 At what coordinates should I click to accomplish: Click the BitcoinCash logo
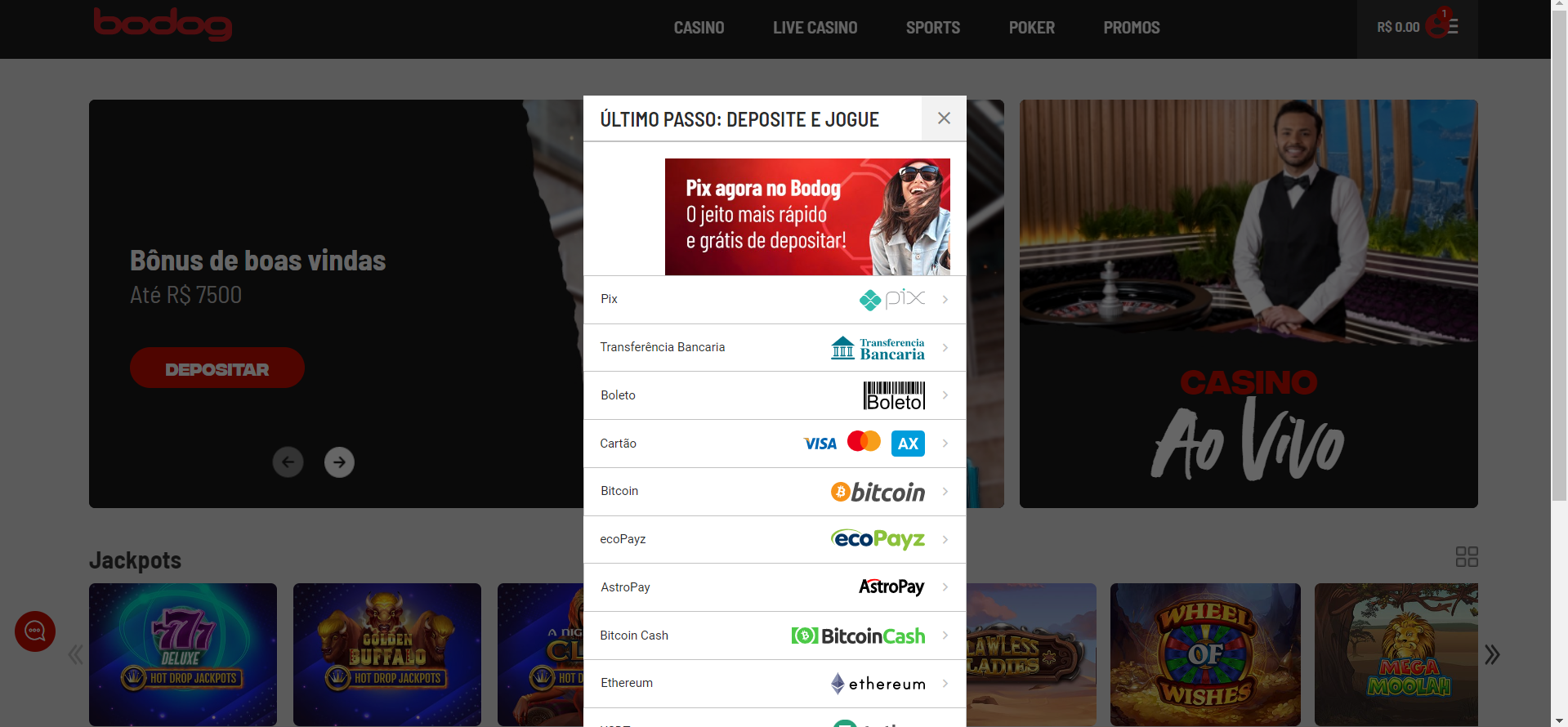[x=858, y=636]
